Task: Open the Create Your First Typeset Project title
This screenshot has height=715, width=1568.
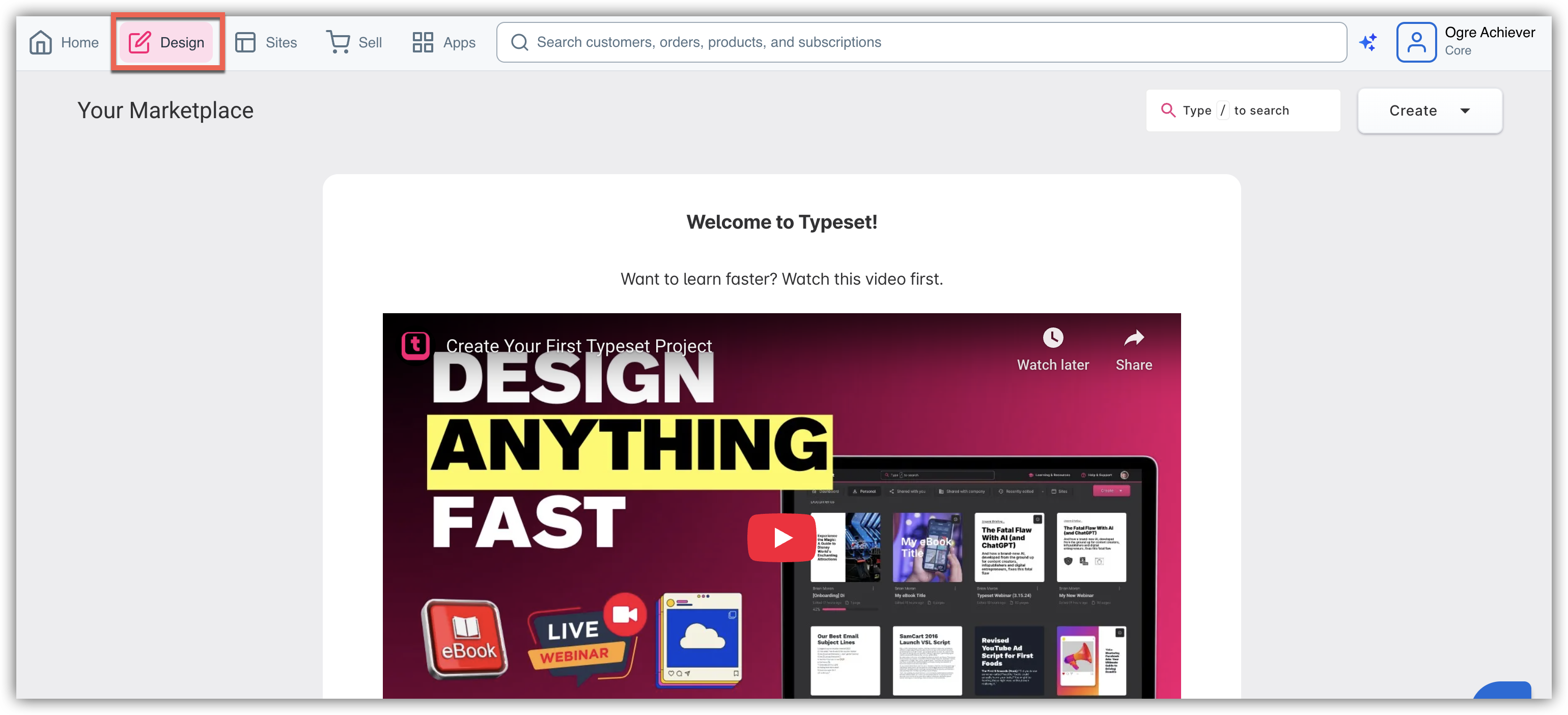Action: [578, 345]
